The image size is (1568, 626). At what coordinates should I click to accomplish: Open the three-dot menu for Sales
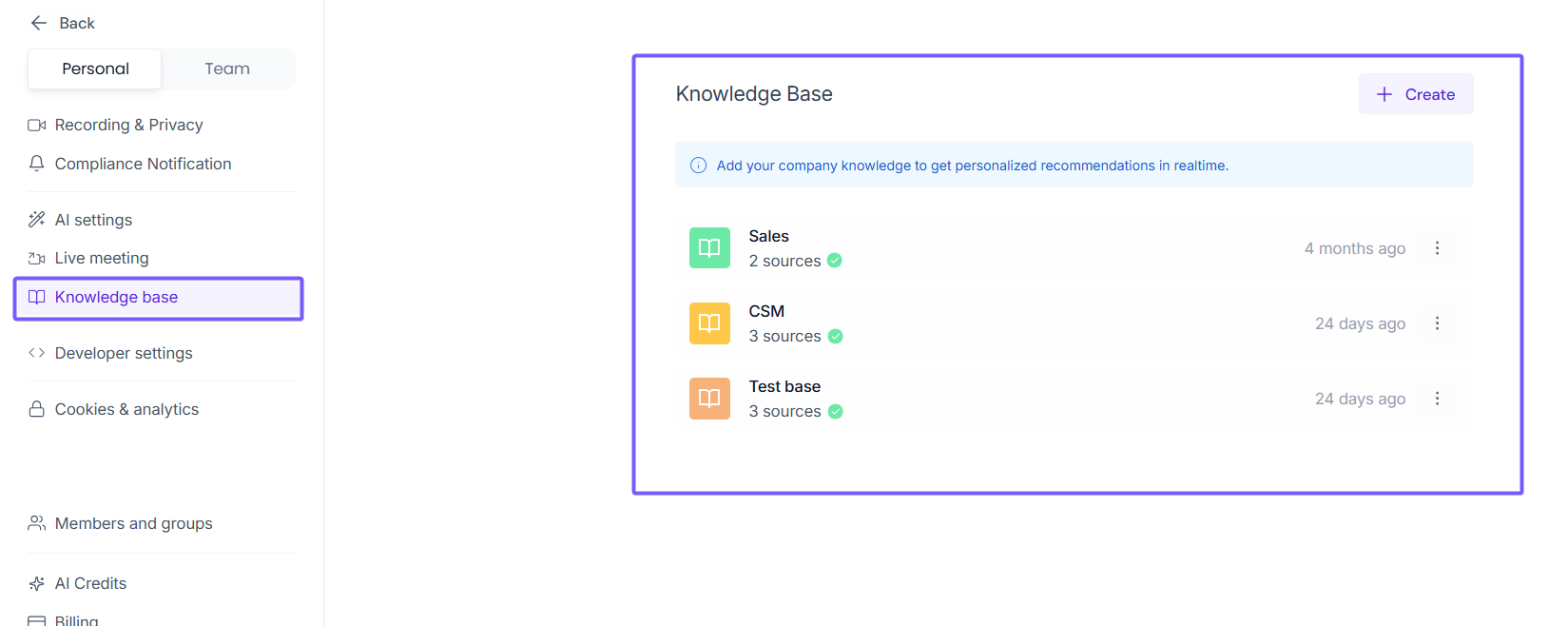(x=1437, y=248)
